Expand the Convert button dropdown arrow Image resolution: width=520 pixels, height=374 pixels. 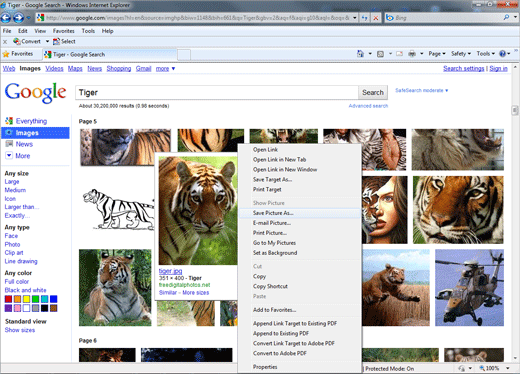pos(47,41)
